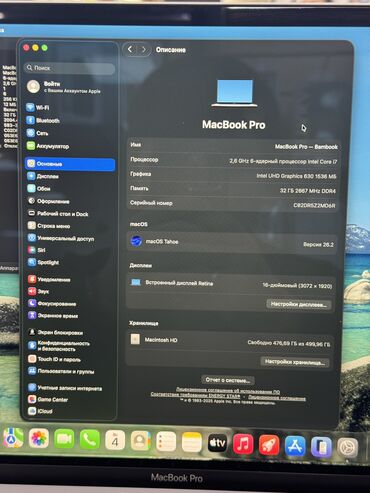Open Spotlight settings
The width and height of the screenshot is (370, 493).
43,262
